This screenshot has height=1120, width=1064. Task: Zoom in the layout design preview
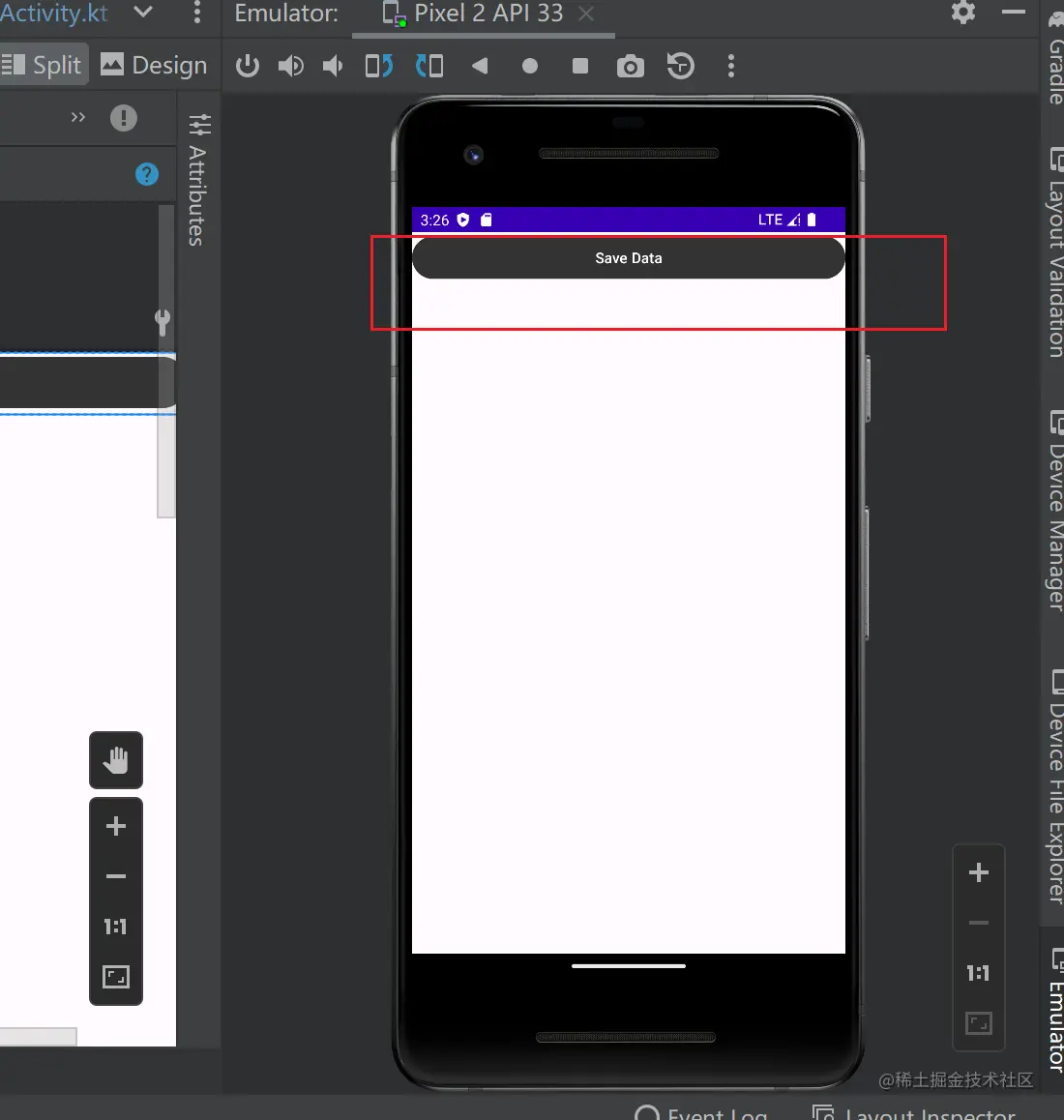(116, 826)
